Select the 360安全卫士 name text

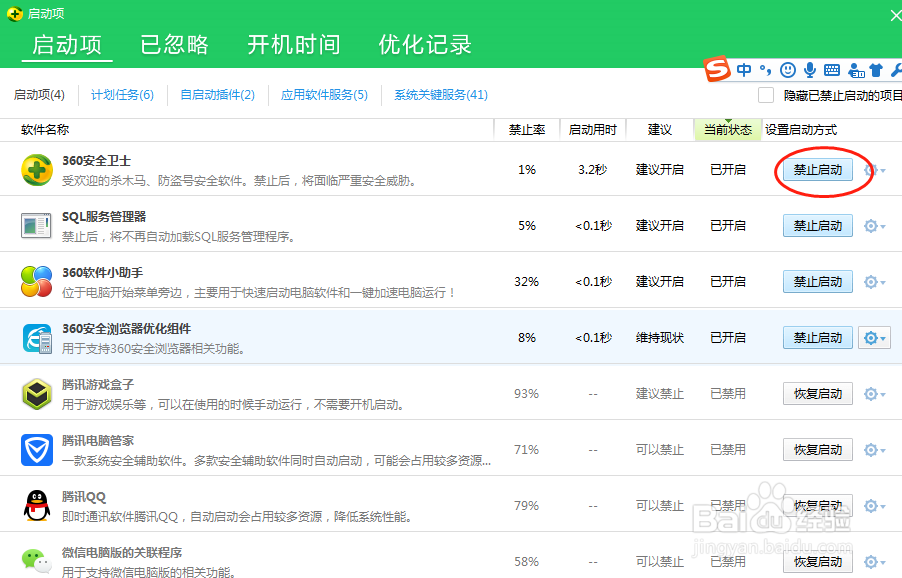coord(96,161)
